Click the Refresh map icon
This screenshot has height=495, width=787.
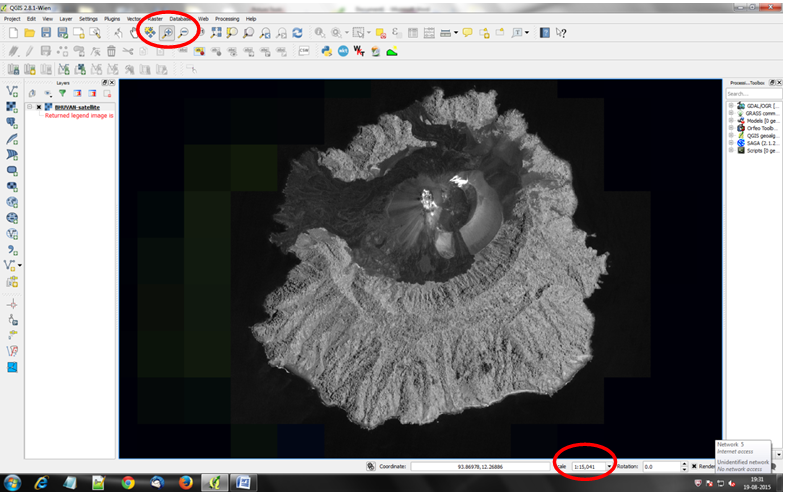298,33
